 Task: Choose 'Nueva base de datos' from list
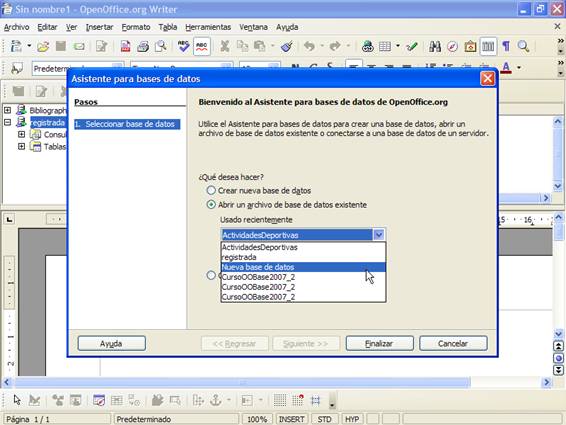[x=303, y=267]
